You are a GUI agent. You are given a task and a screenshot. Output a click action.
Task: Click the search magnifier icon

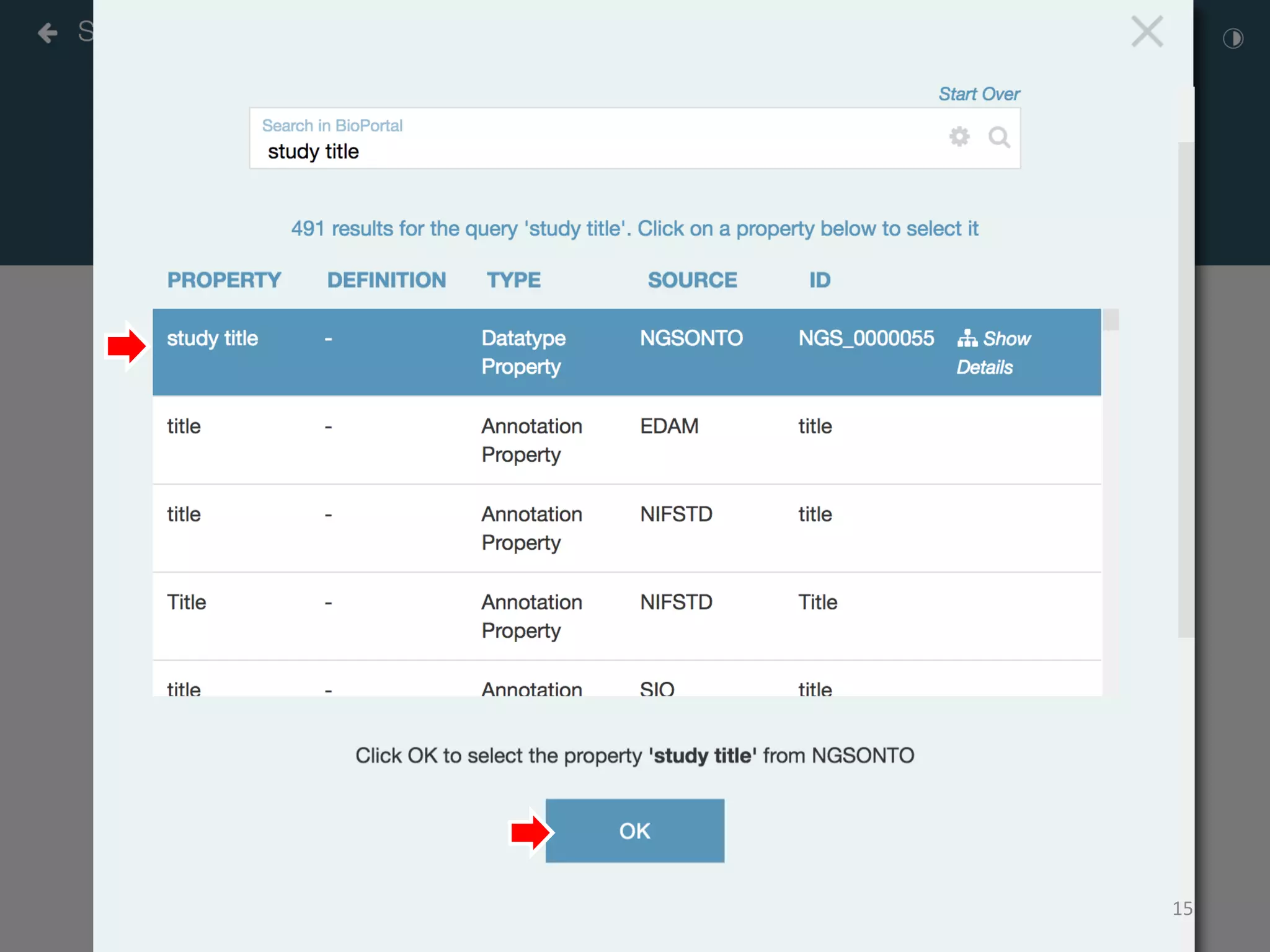coord(998,137)
